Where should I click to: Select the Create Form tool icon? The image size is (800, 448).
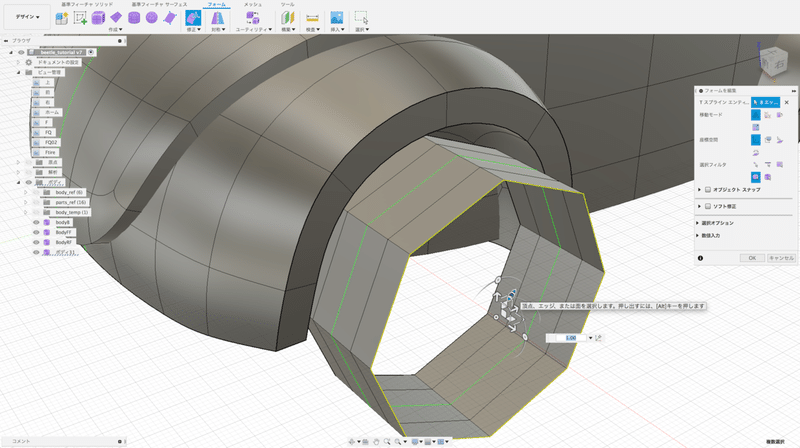pyautogui.click(x=62, y=18)
